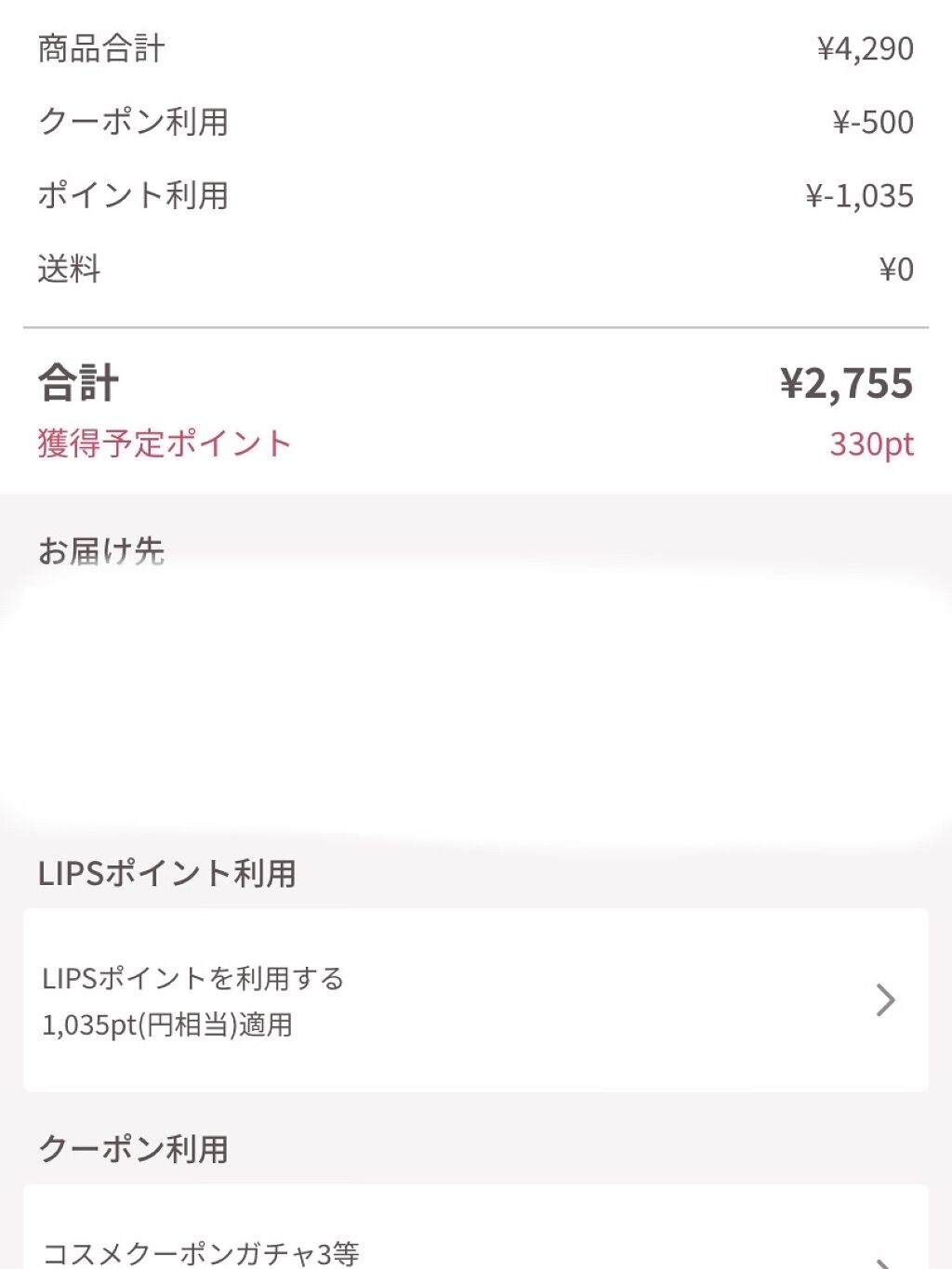
Task: Tap the 獲得予定ポイント pink label
Action: [x=165, y=443]
